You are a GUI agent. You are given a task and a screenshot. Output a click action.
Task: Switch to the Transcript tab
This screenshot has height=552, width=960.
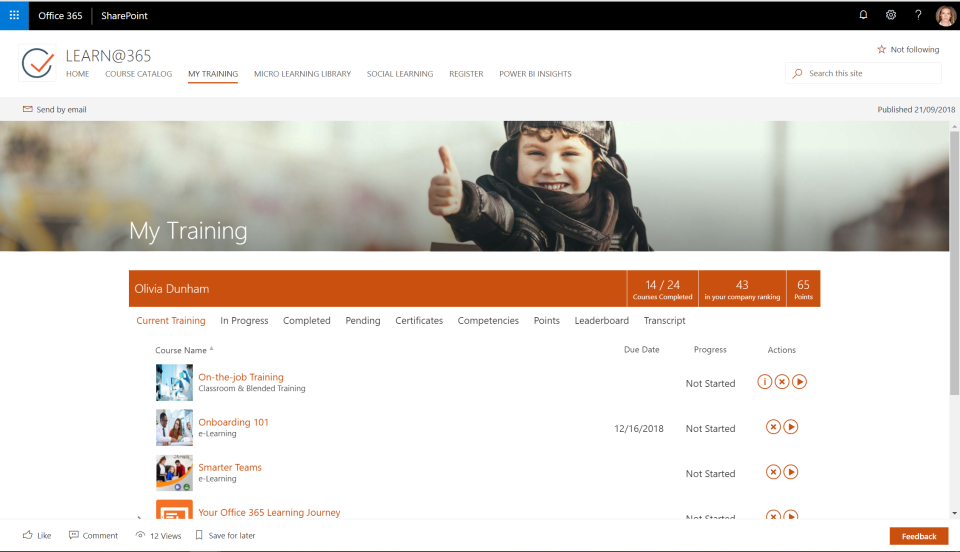coord(664,321)
